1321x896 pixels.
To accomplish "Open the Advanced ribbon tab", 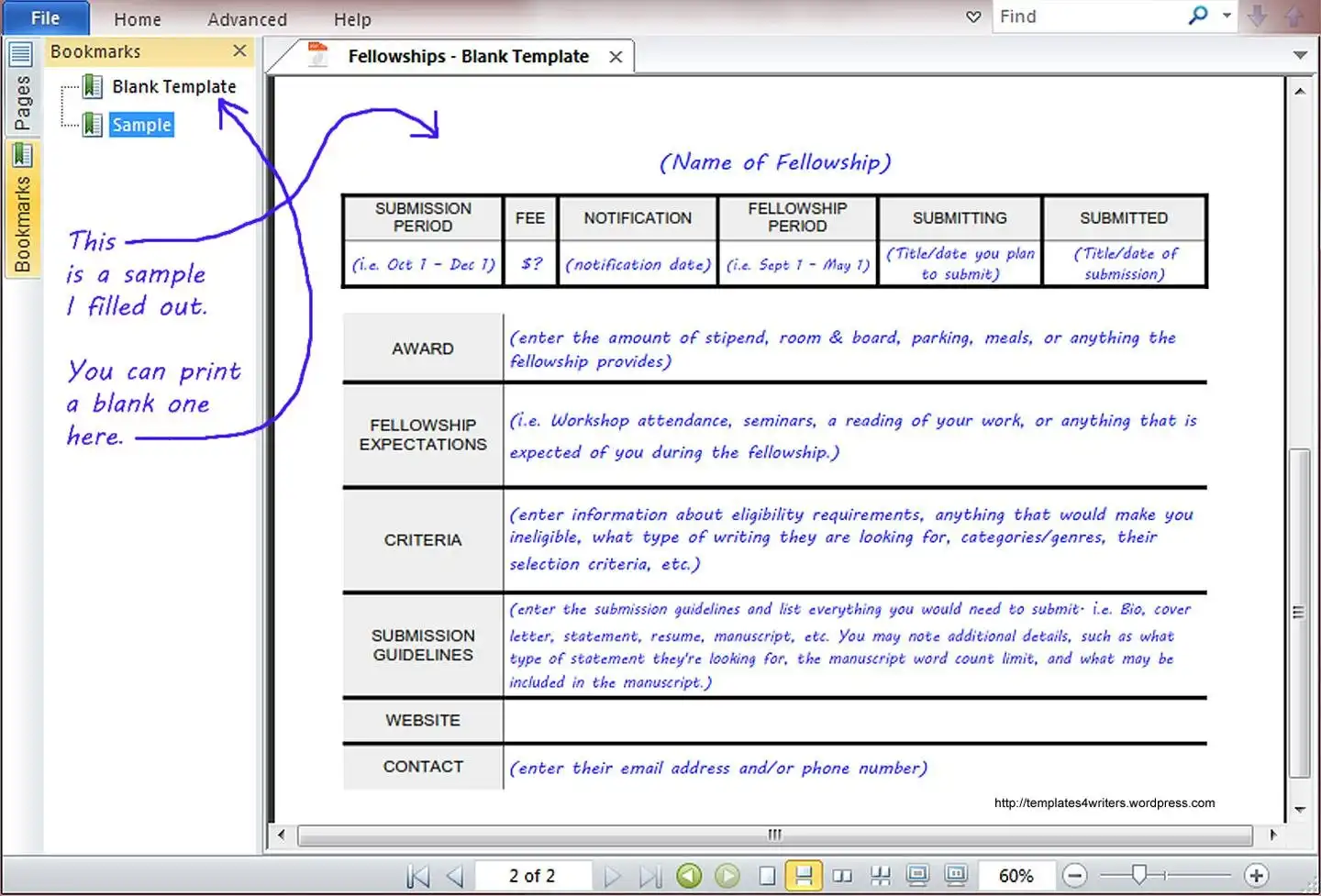I will coord(247,19).
